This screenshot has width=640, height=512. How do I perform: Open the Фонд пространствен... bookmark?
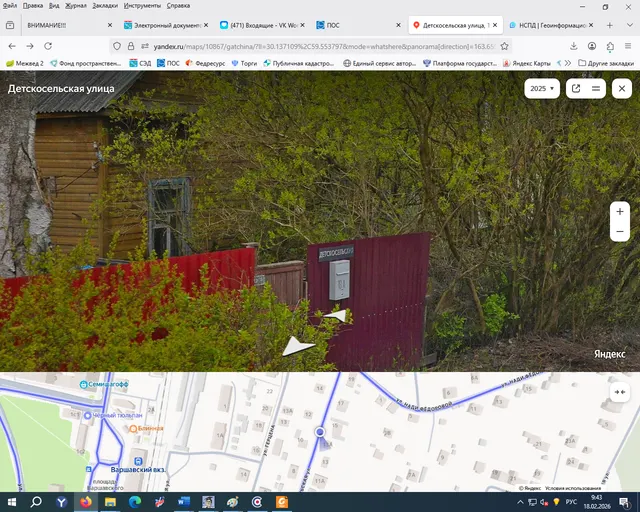tap(86, 63)
